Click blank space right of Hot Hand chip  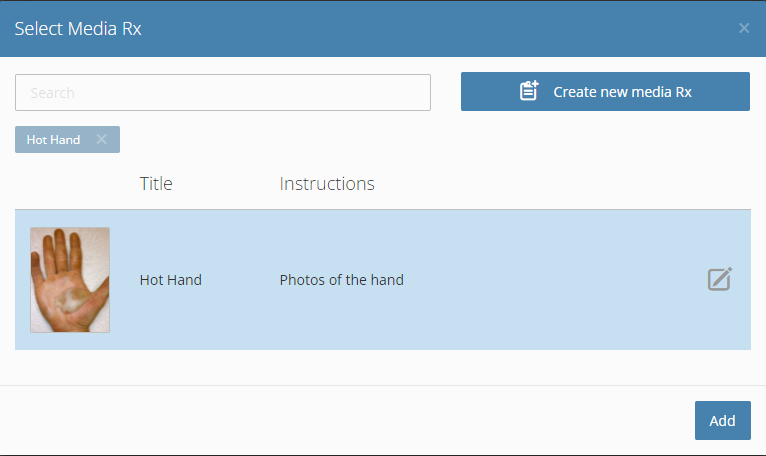click(430, 140)
